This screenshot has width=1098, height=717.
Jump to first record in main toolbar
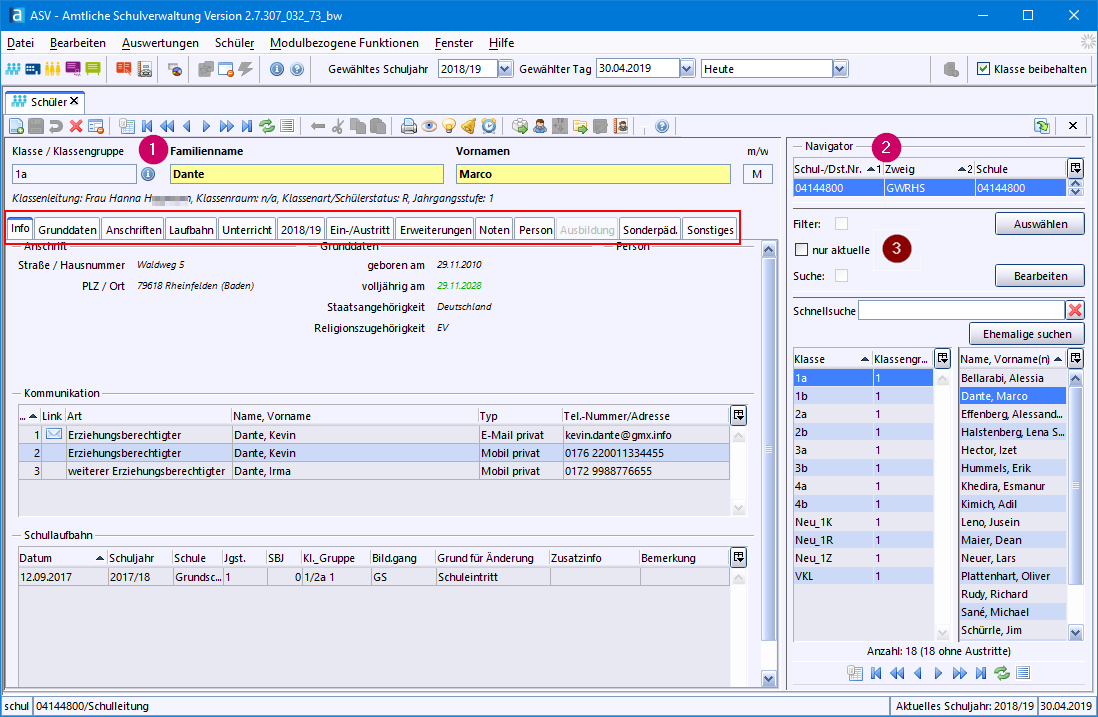coord(147,126)
